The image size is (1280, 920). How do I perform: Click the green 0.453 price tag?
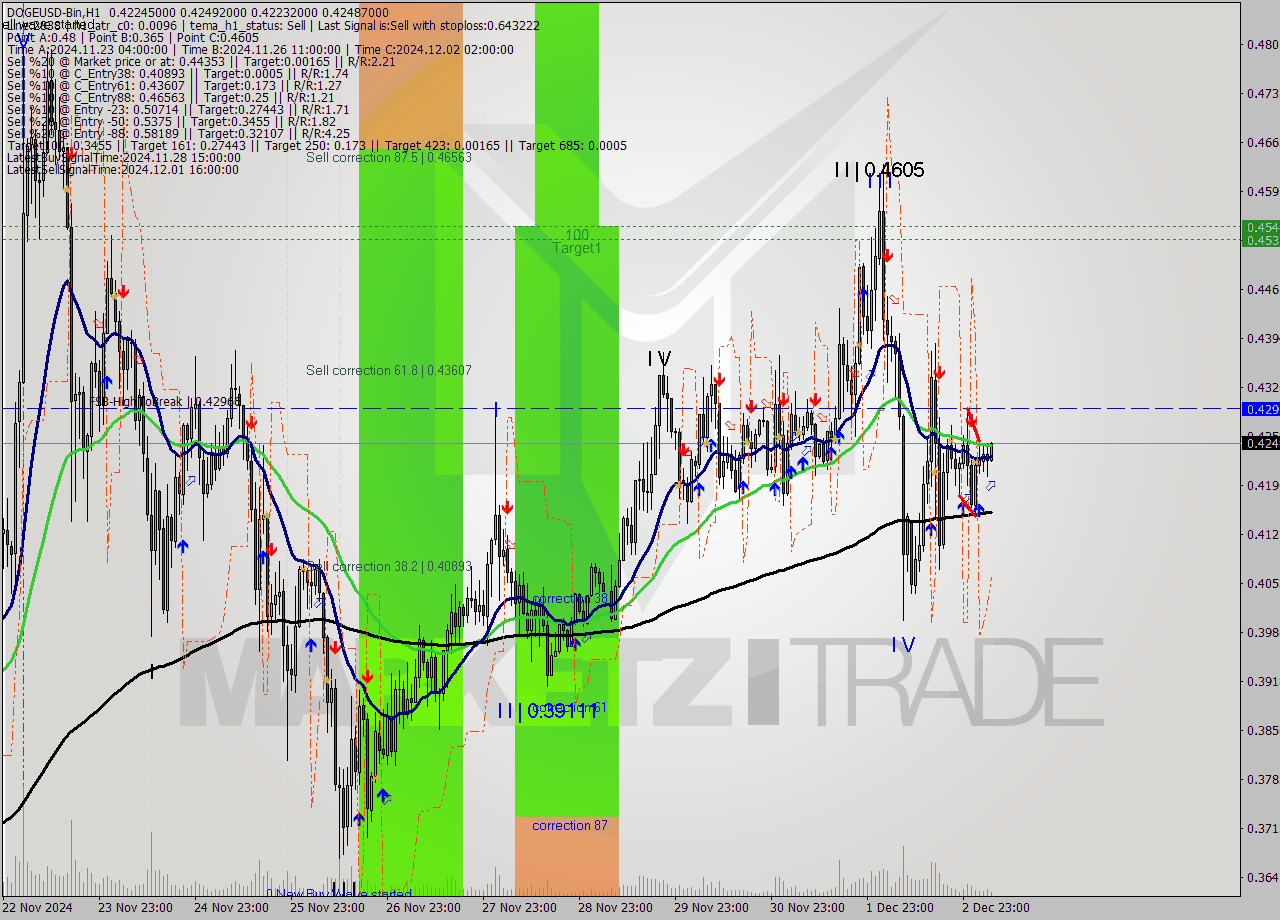1260,240
